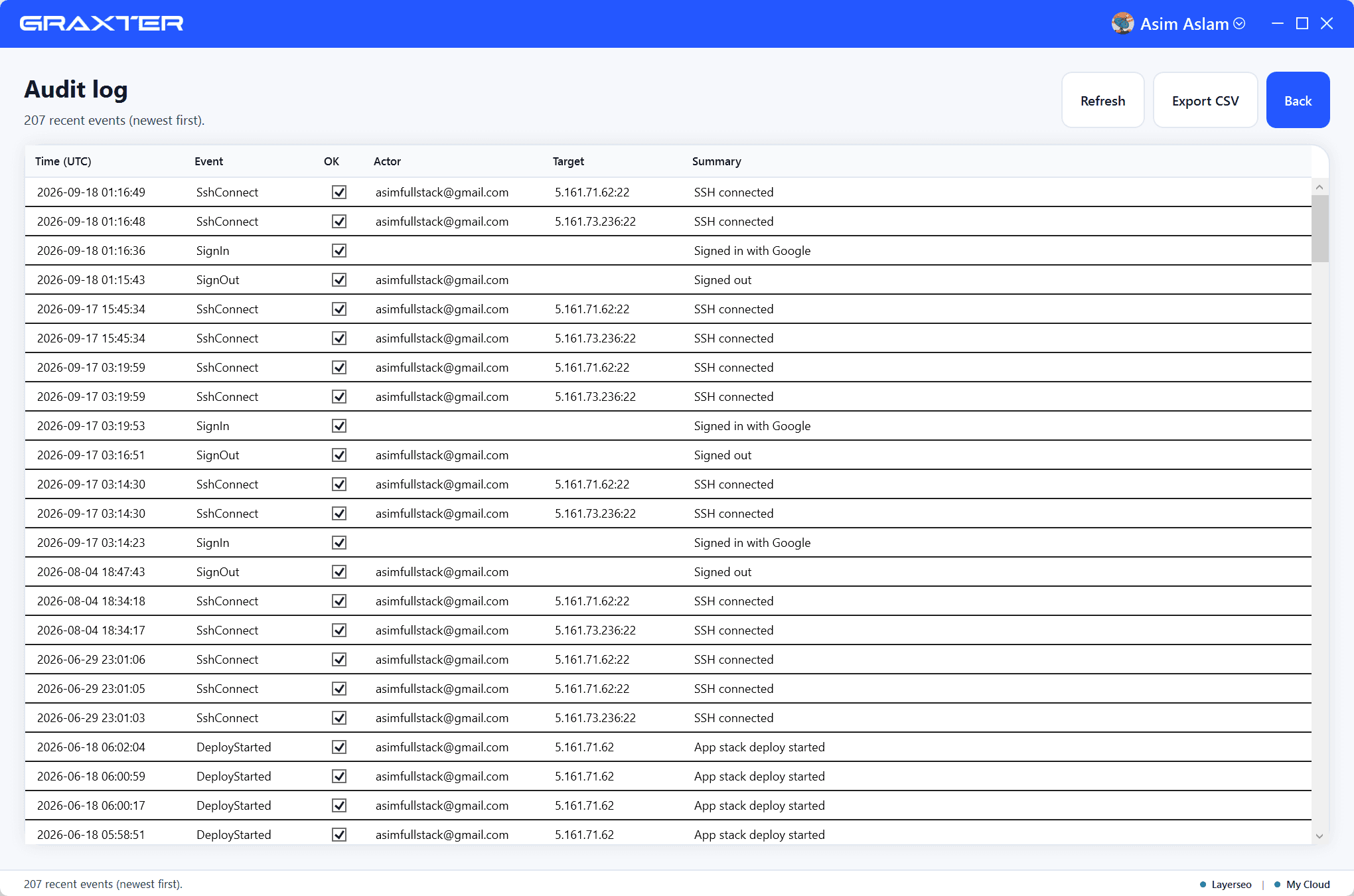Click actor email in the 2026-09-17 03:16:51 row
Image resolution: width=1354 pixels, height=896 pixels.
(x=441, y=455)
